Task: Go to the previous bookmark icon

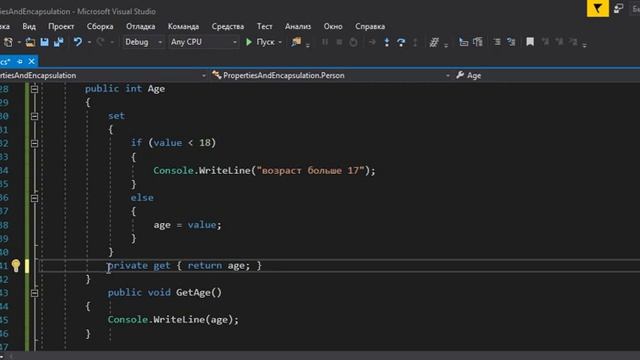Action: [545, 42]
